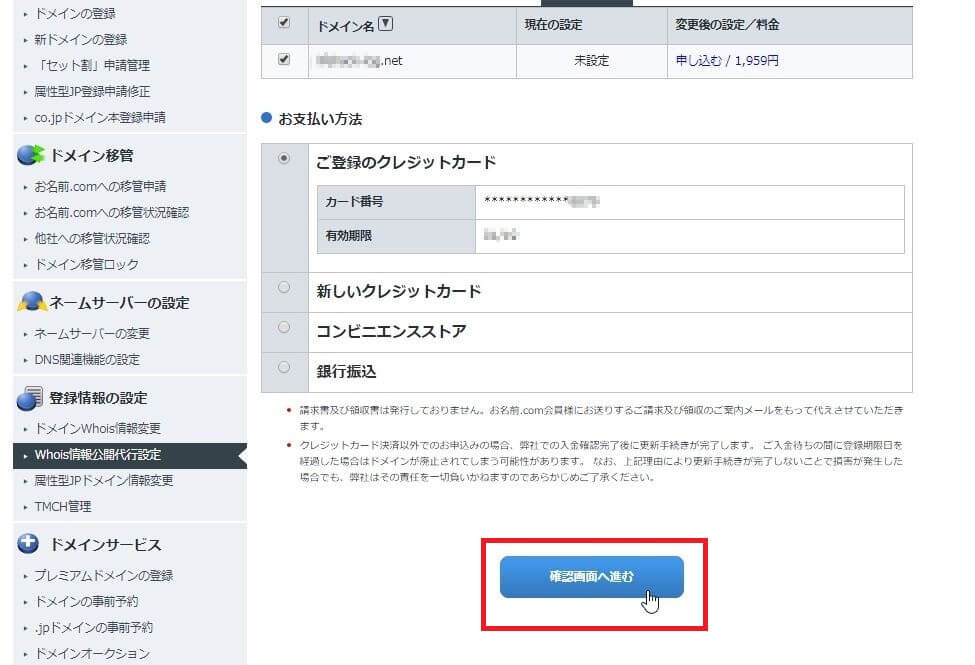The image size is (975, 665).
Task: Open ドメインオークション sidebar link
Action: pos(92,654)
